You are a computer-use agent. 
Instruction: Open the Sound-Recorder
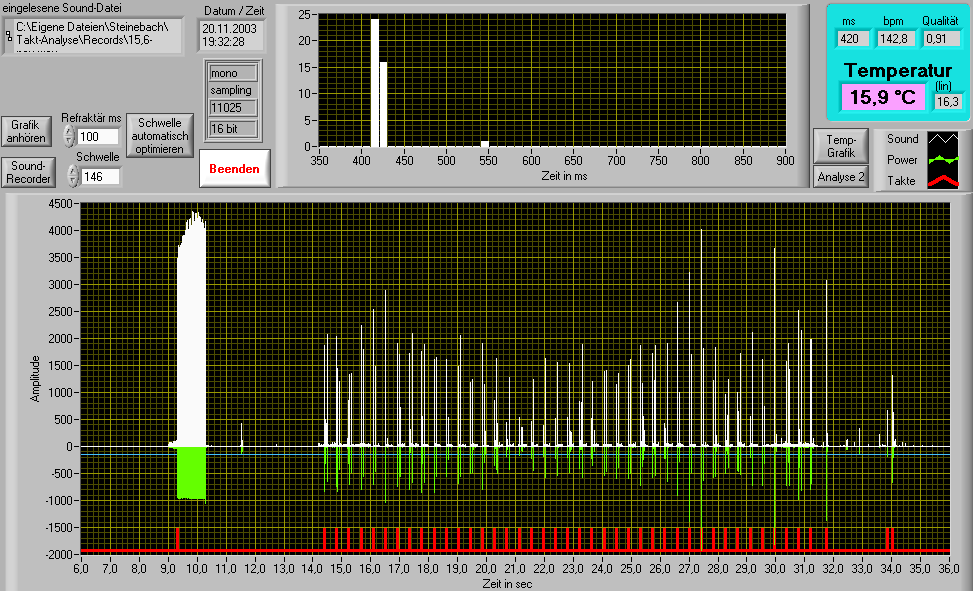(x=28, y=172)
